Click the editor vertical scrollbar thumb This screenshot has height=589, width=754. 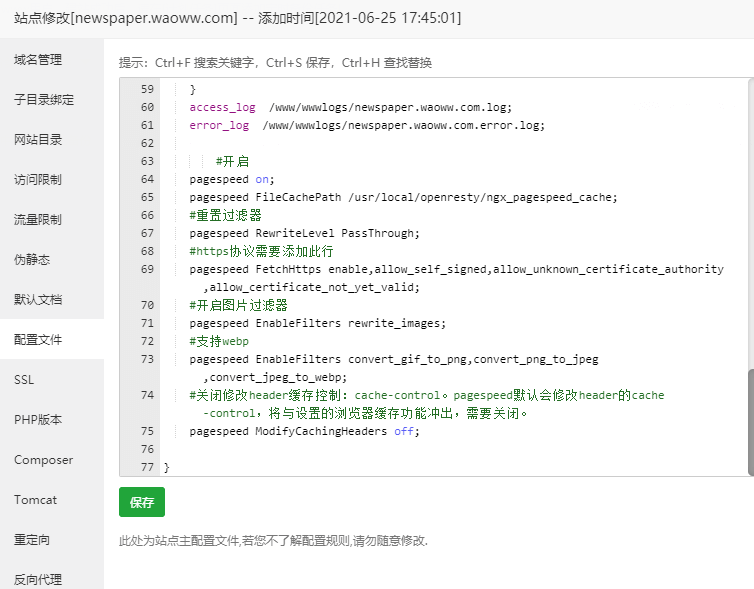751,422
